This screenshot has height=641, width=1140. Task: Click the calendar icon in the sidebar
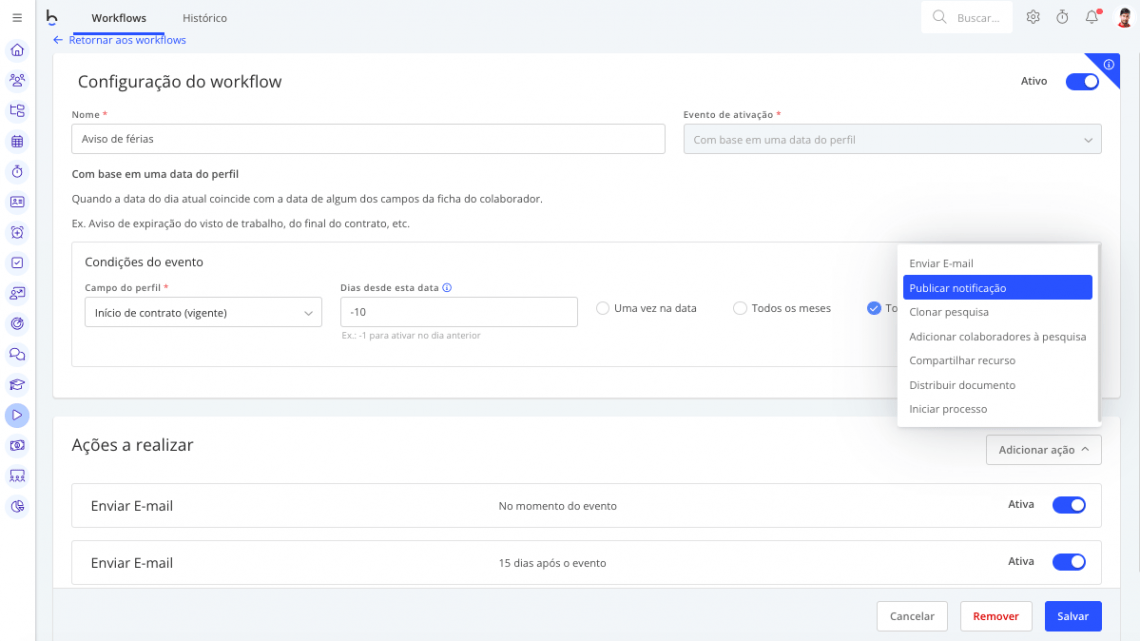16,141
